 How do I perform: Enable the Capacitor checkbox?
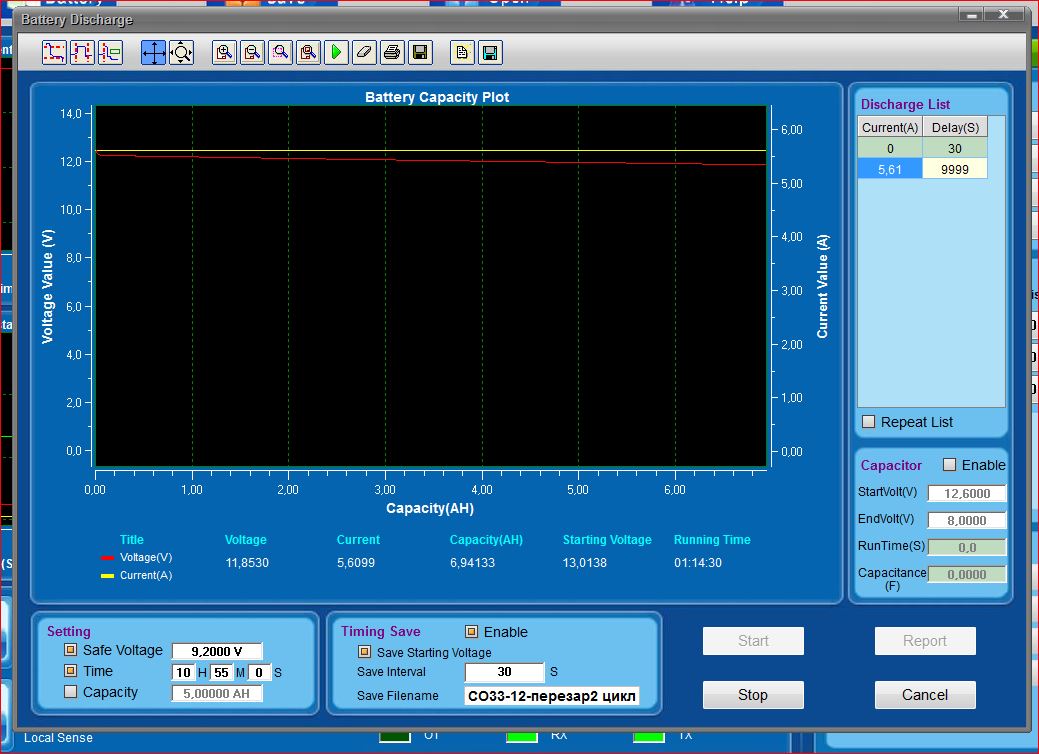point(950,465)
